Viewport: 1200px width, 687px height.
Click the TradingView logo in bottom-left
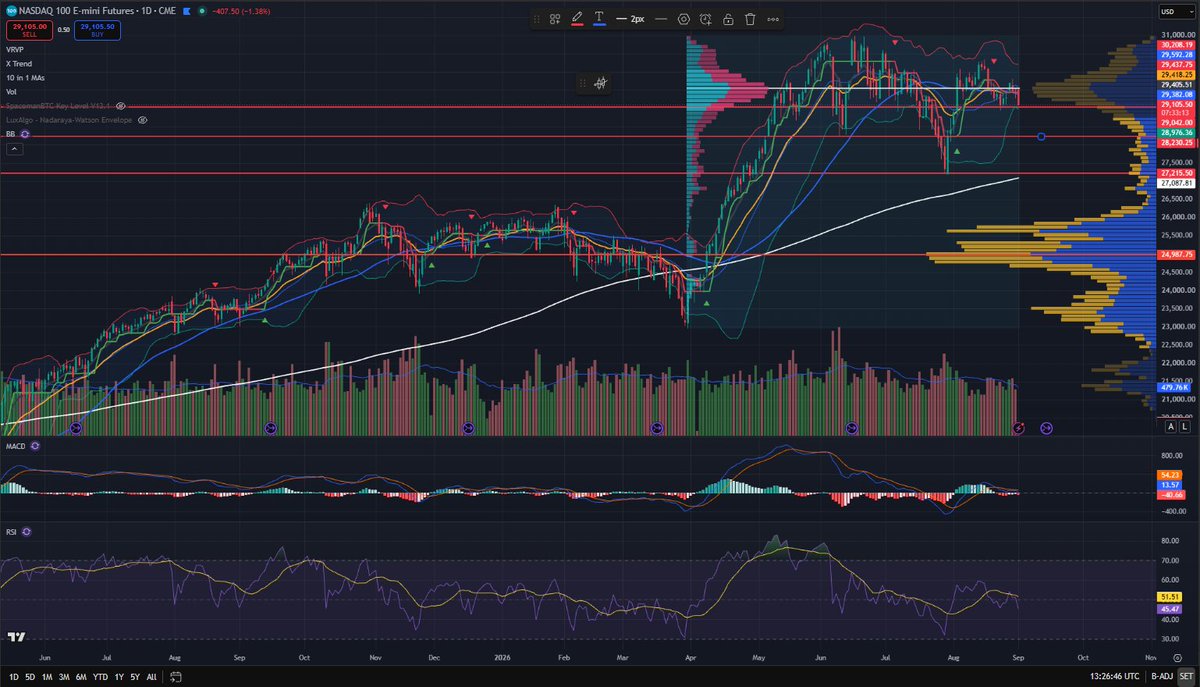[15, 636]
